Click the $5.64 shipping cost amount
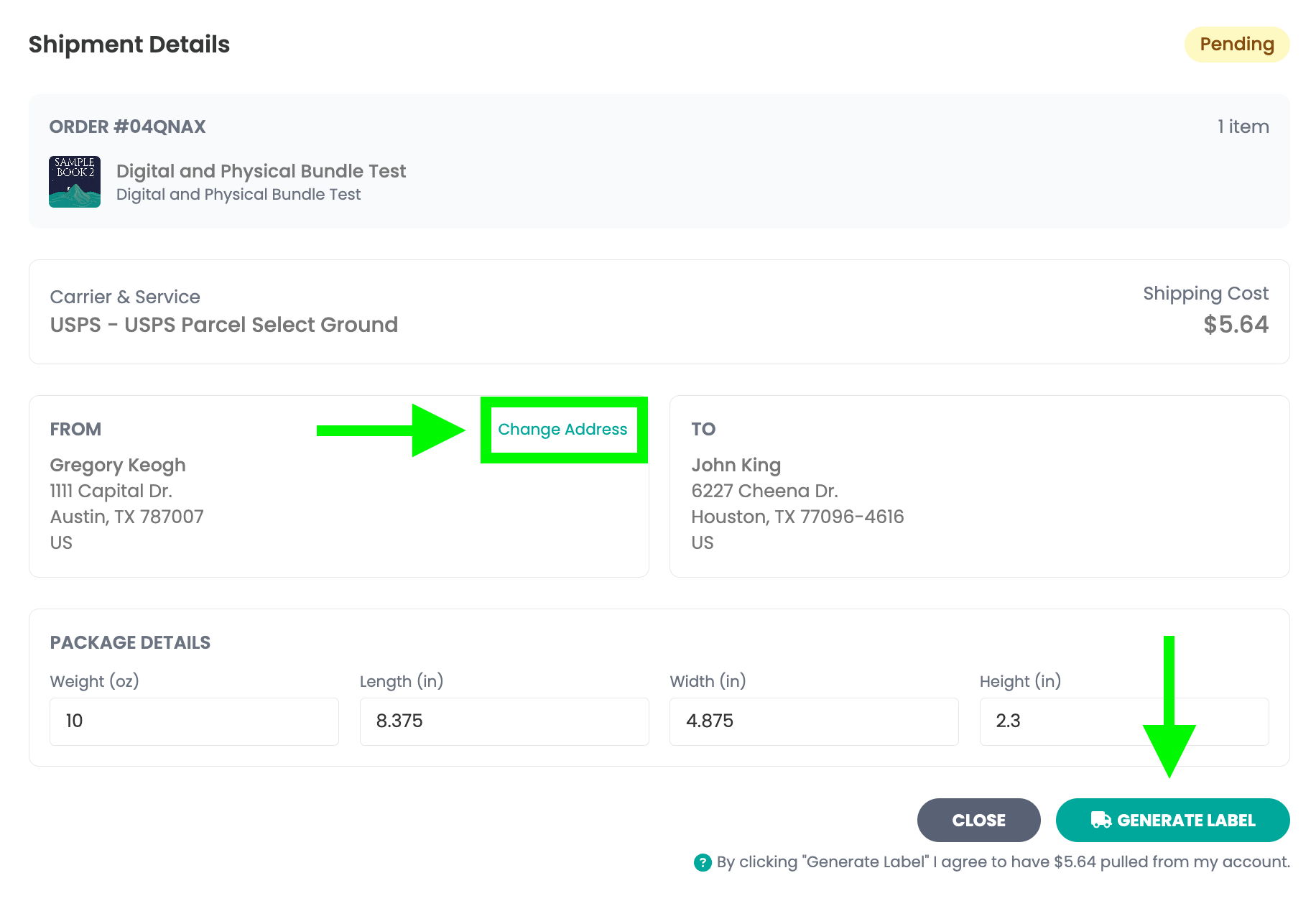The width and height of the screenshot is (1316, 901). point(1236,325)
